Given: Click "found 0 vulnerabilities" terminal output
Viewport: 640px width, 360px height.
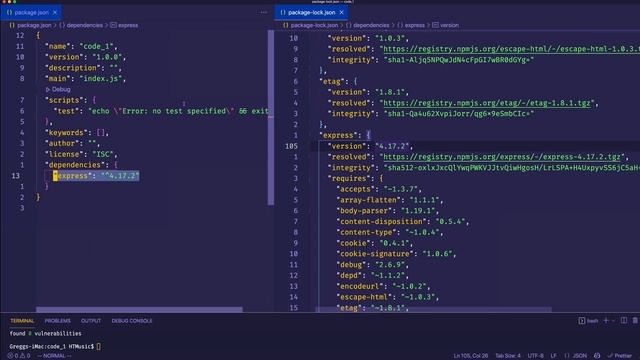Looking at the screenshot, I should click(45, 333).
